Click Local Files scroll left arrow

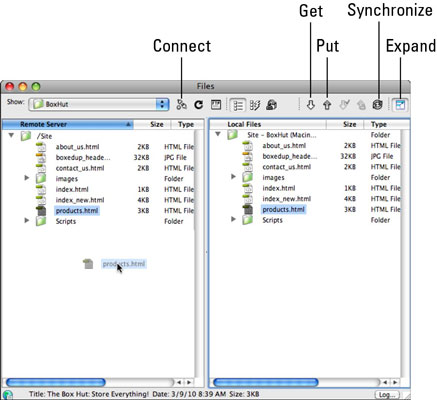pos(385,382)
